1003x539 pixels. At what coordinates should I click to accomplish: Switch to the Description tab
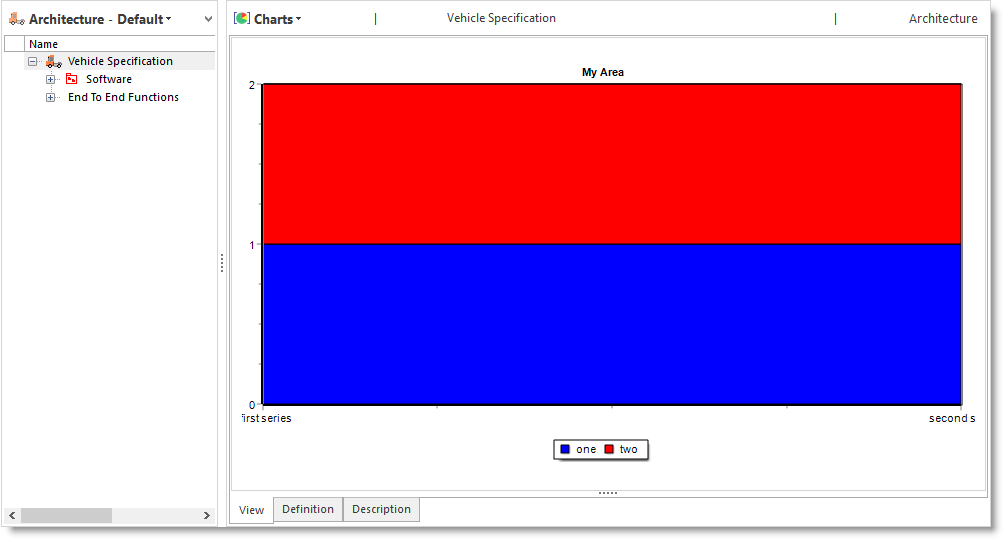(x=381, y=509)
